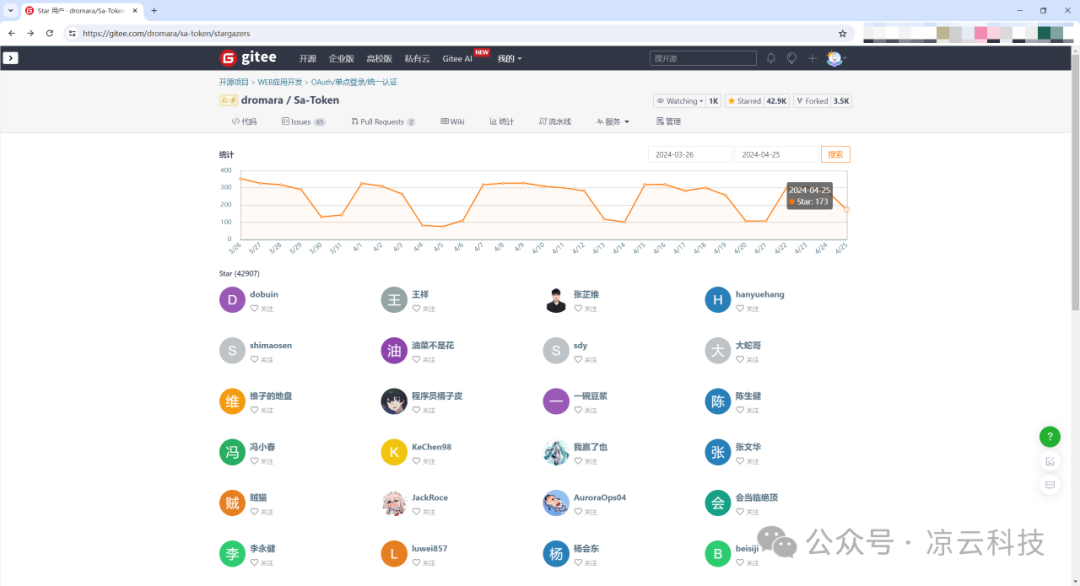Click shimaosen's gray S avatar
This screenshot has height=586, width=1080.
(232, 350)
